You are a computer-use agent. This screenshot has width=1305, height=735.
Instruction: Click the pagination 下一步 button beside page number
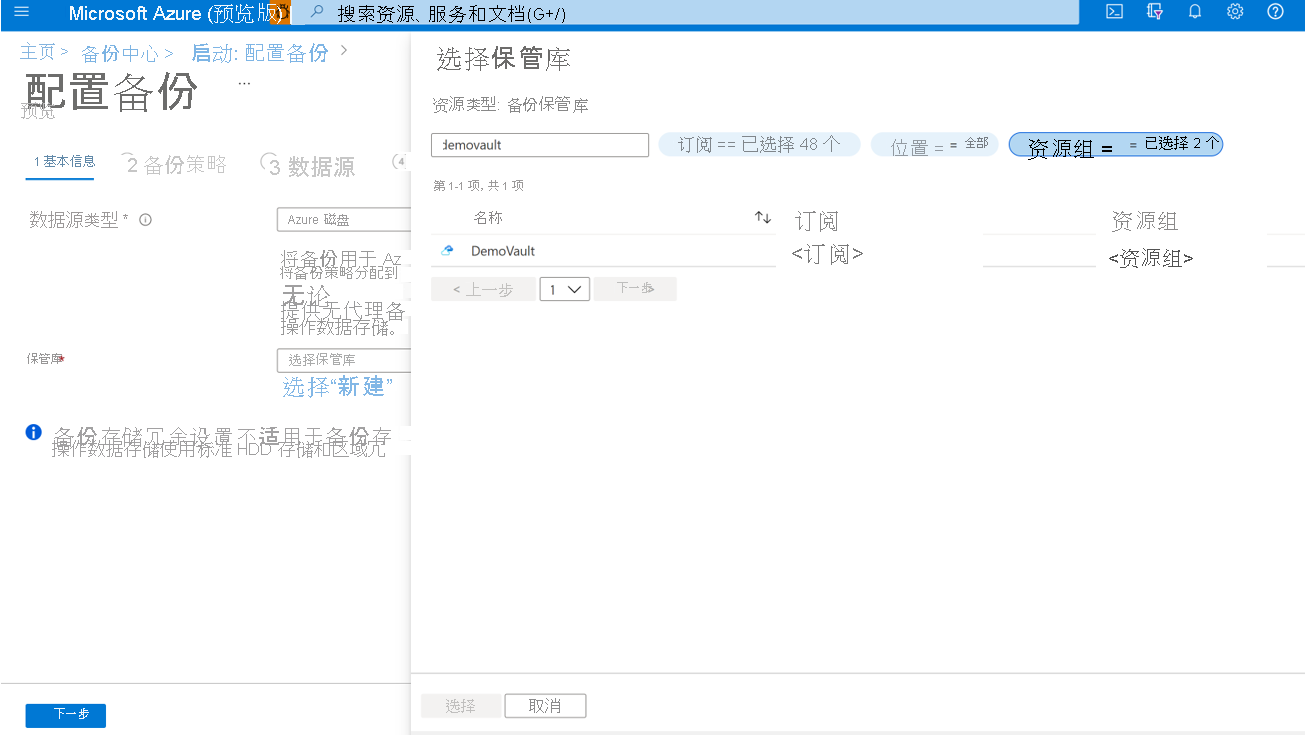click(635, 288)
